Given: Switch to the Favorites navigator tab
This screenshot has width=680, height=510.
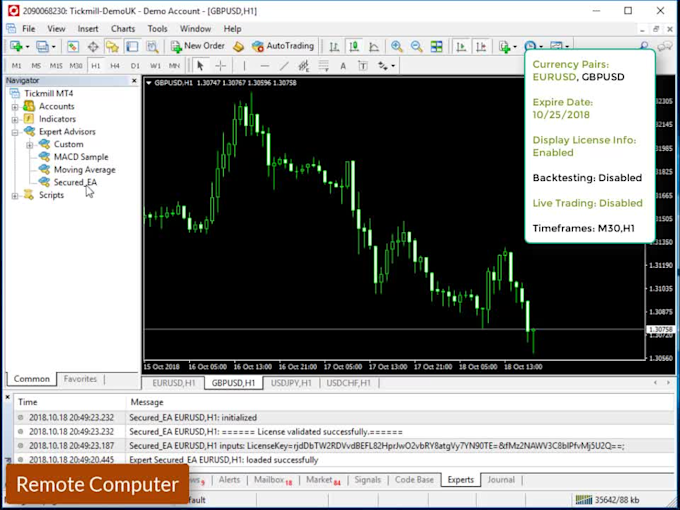Looking at the screenshot, I should click(x=80, y=379).
